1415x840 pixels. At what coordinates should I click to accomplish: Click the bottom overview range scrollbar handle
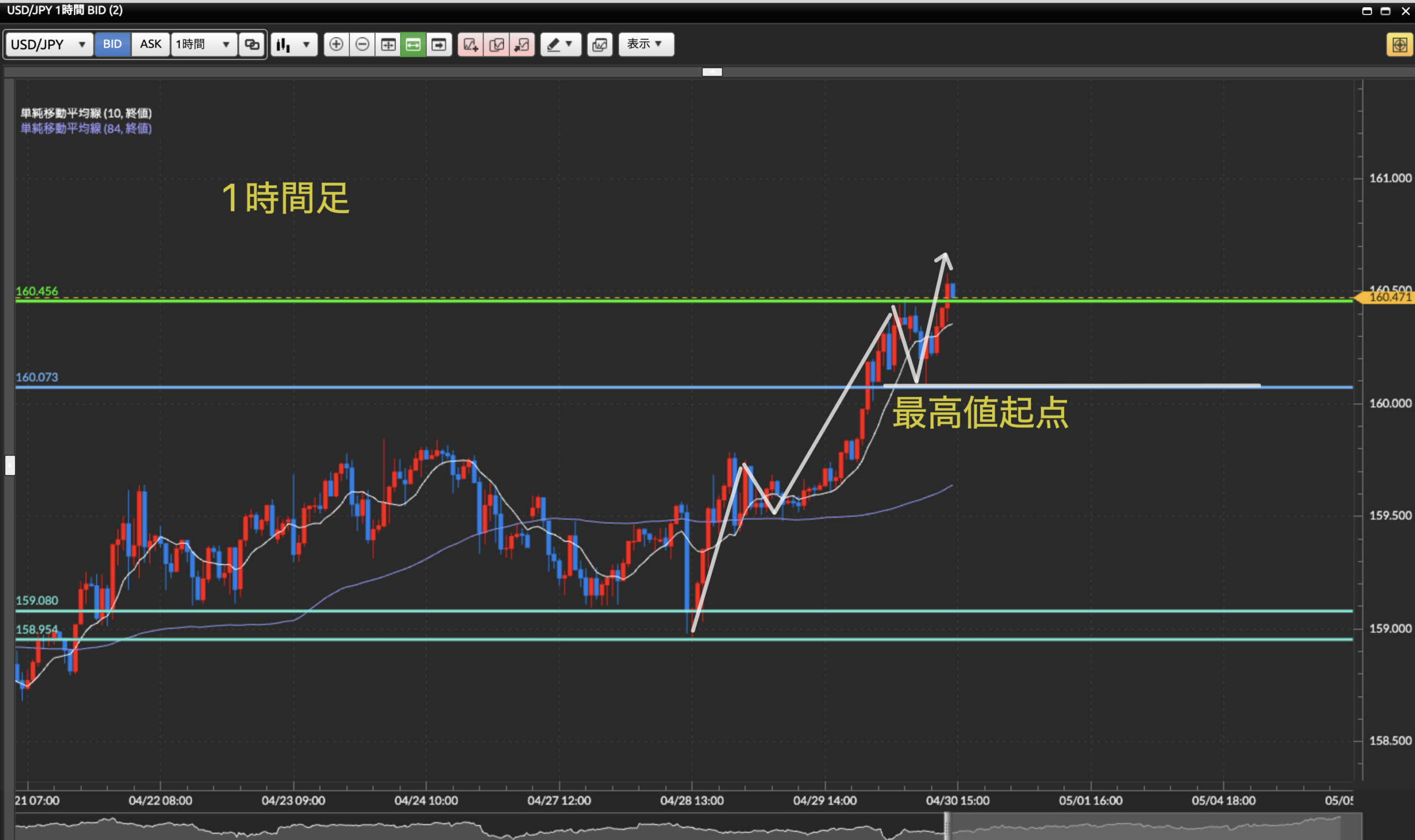947,826
